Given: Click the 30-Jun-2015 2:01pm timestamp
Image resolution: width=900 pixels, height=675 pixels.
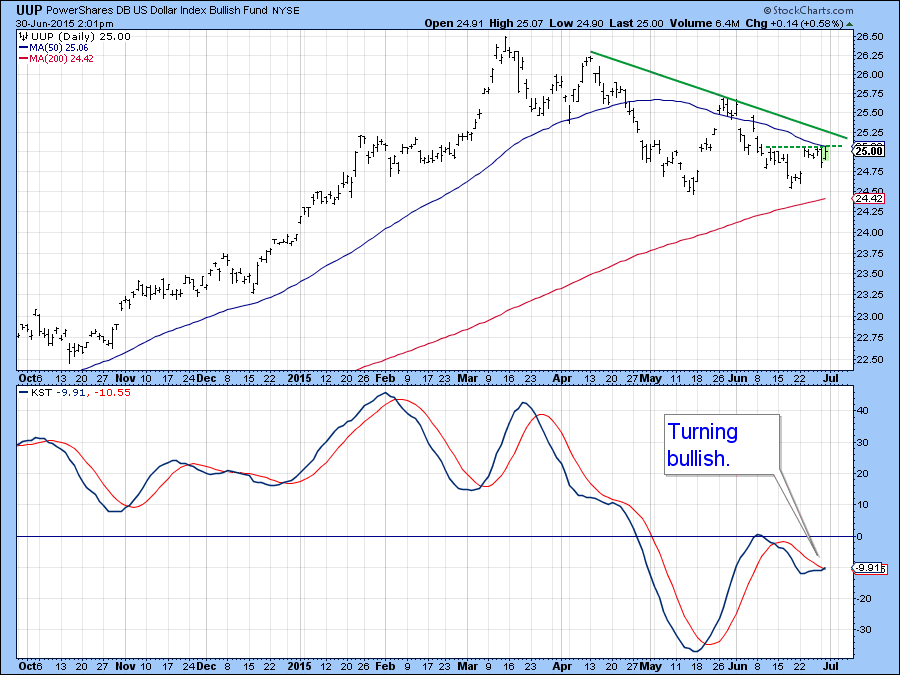Looking at the screenshot, I should (x=65, y=24).
